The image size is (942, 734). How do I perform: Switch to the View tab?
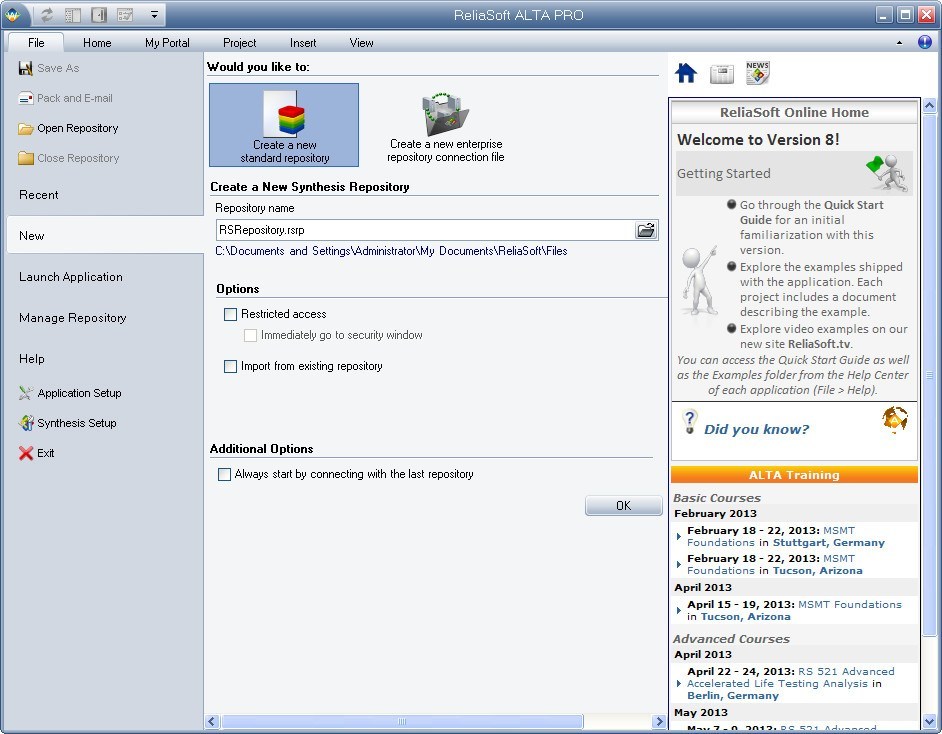click(361, 43)
